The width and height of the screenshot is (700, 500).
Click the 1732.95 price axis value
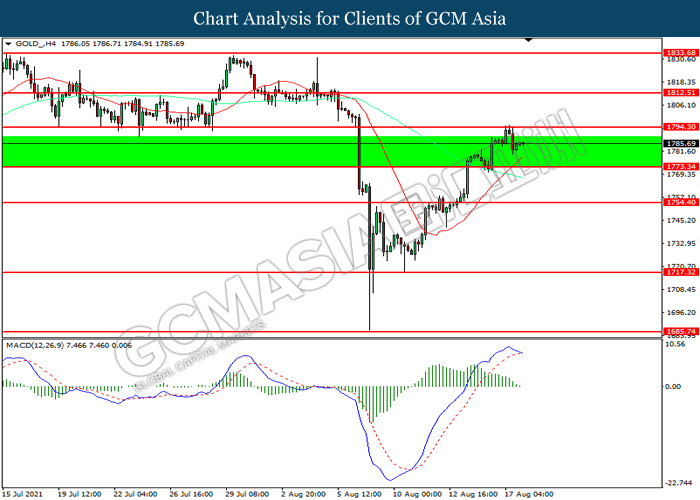[681, 244]
